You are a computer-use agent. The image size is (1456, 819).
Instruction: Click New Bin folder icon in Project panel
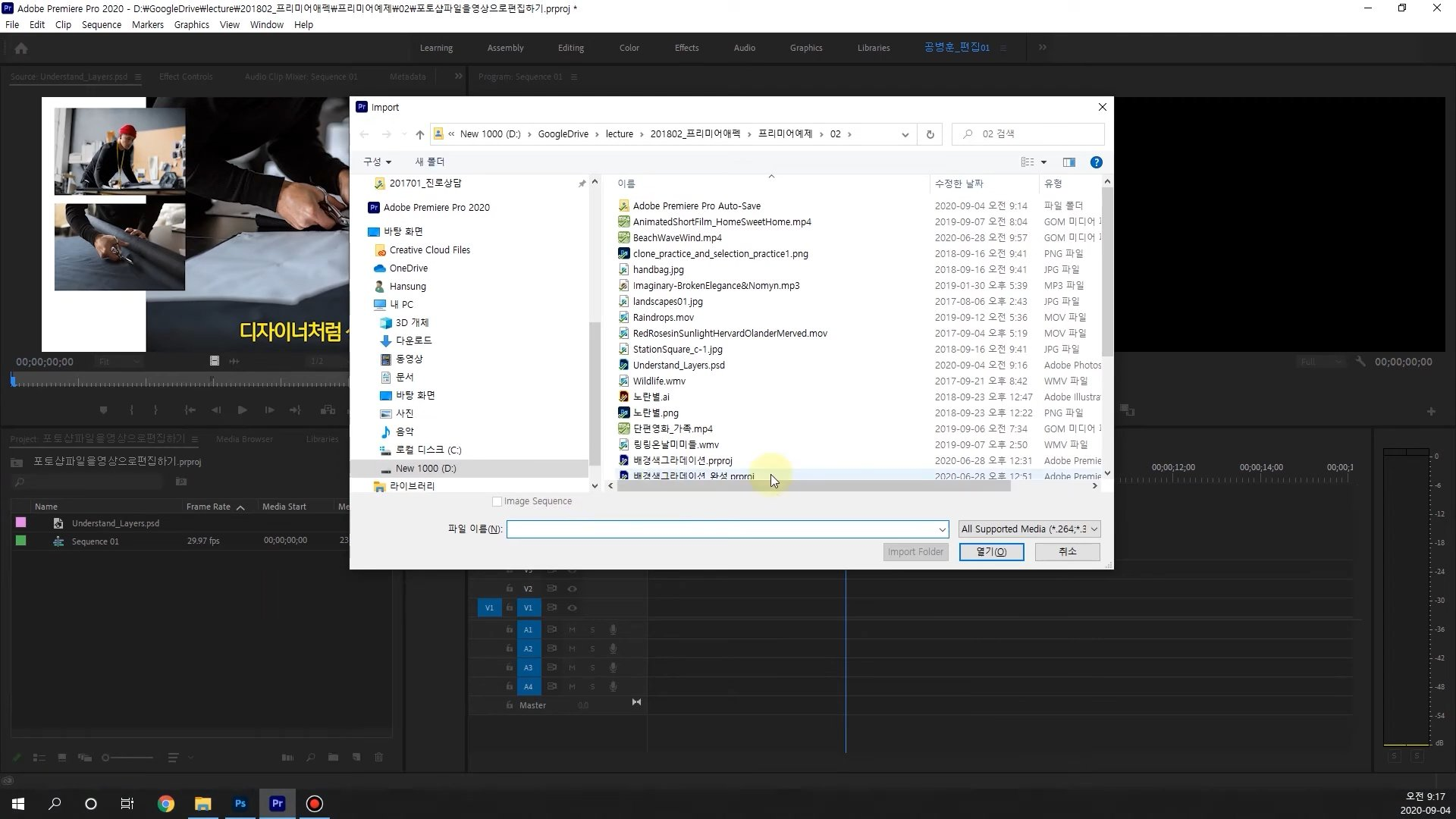coord(333,758)
